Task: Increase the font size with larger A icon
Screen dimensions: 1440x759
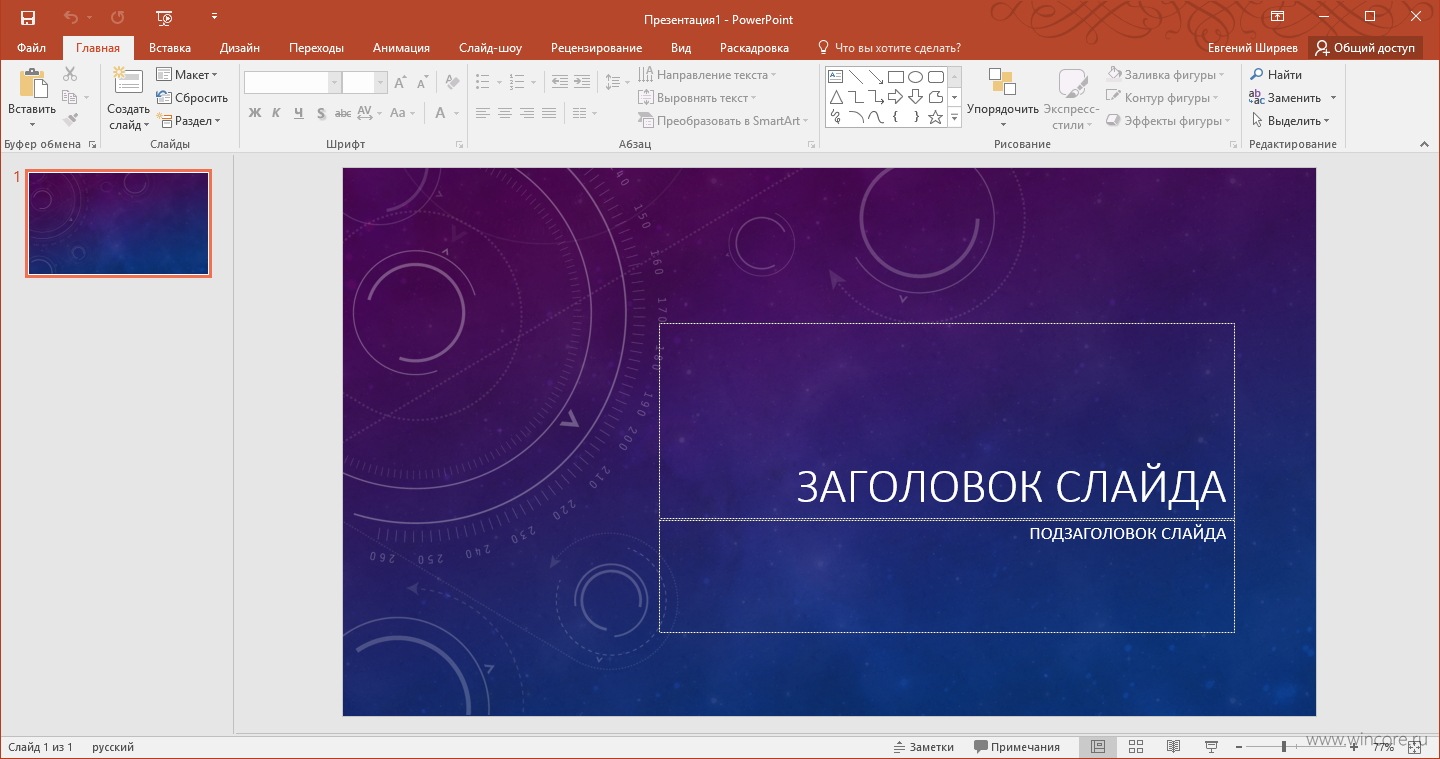Action: coord(400,83)
